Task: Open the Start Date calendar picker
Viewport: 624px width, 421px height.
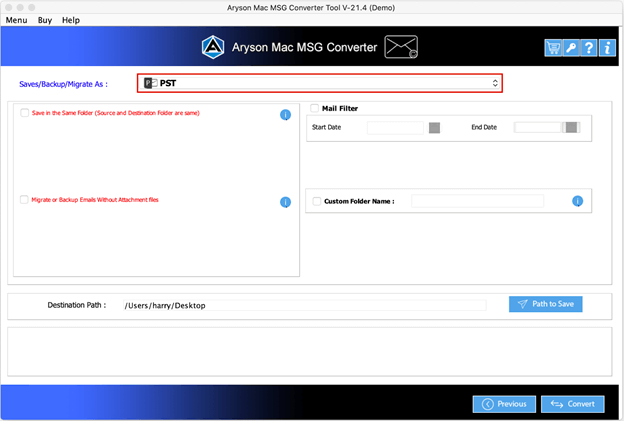Action: coord(434,128)
